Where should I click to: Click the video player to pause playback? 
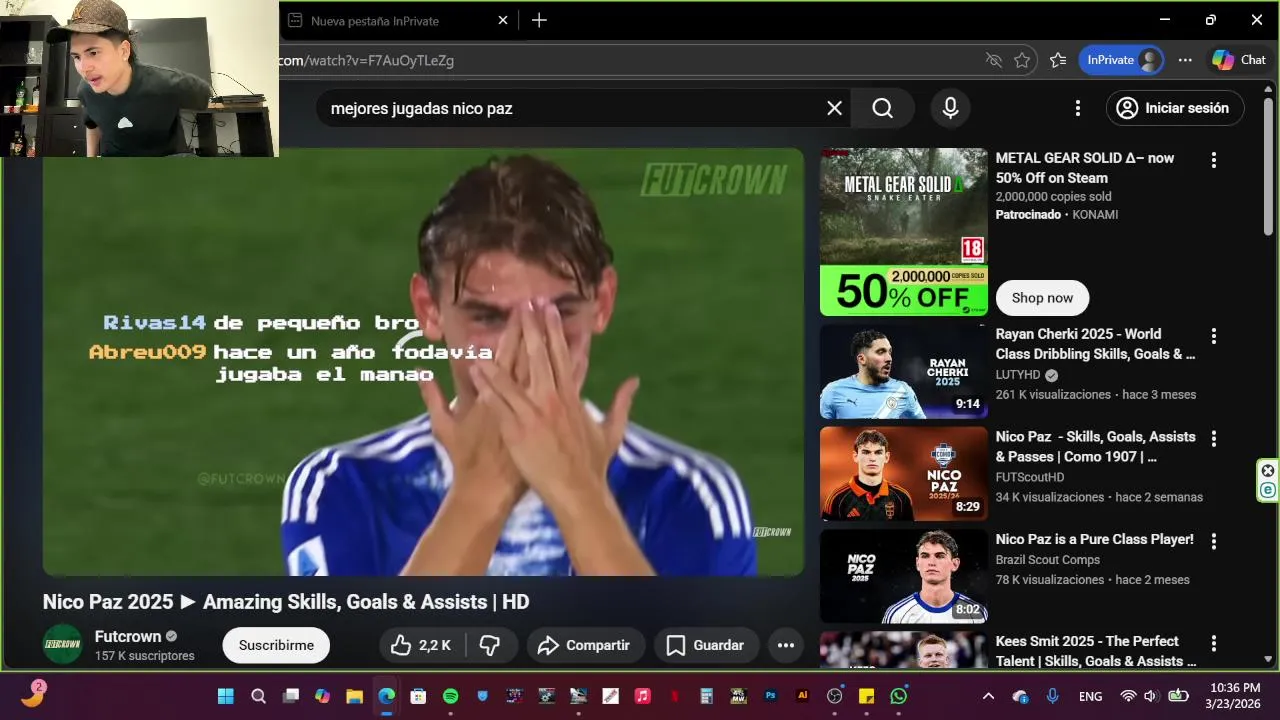(423, 362)
